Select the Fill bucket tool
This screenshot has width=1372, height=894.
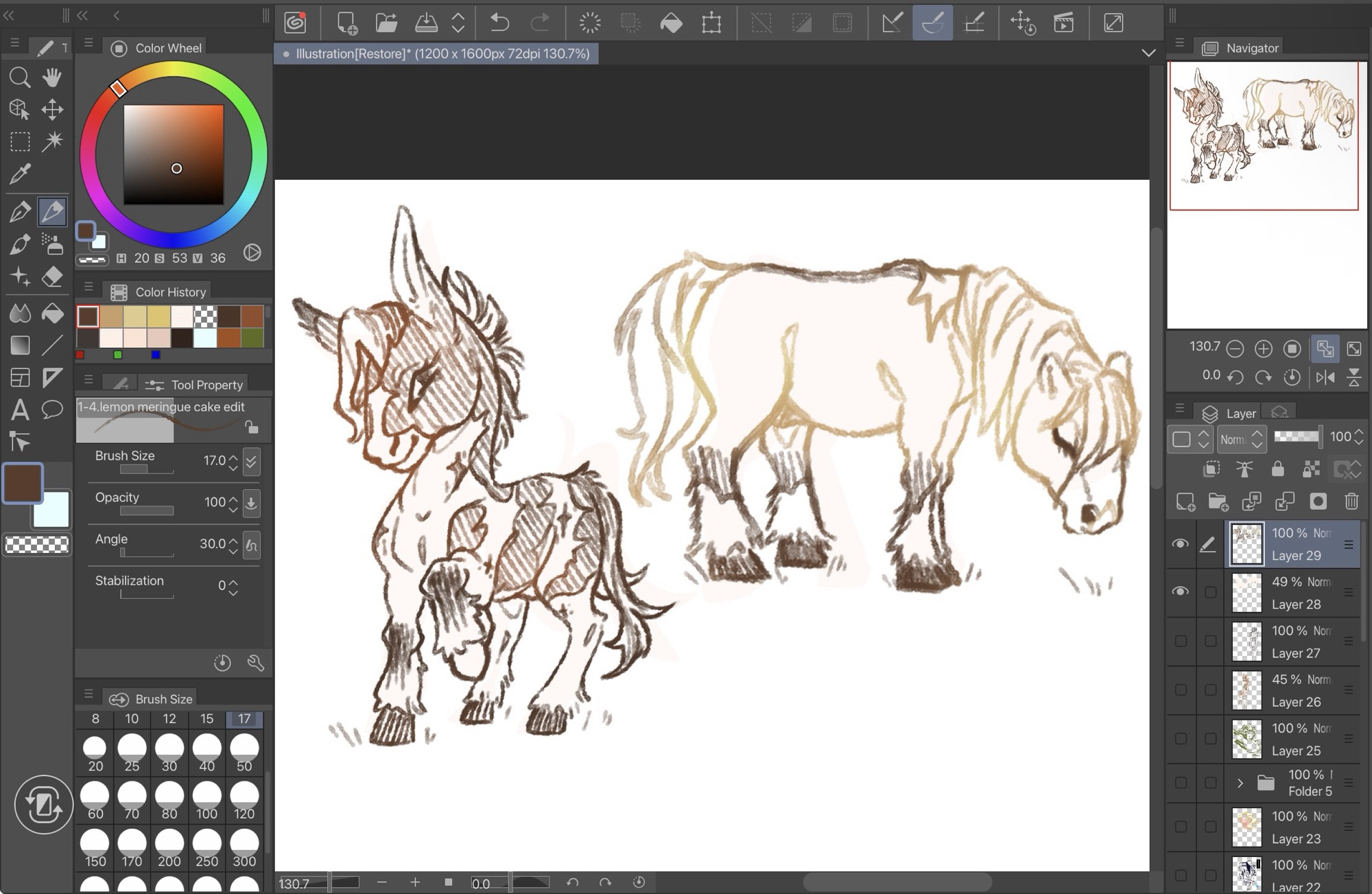(52, 314)
